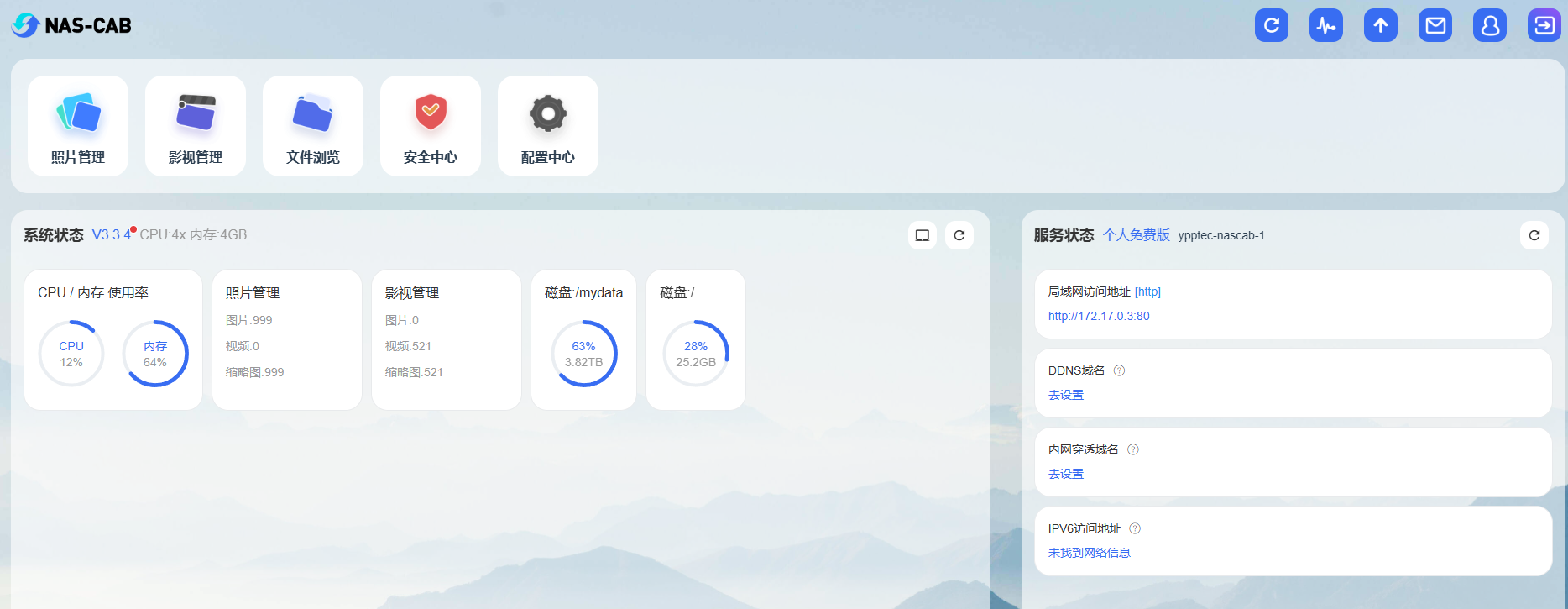Click the 磁盘:/mydata 63% gauge
The height and width of the screenshot is (609, 1568).
pos(584,354)
